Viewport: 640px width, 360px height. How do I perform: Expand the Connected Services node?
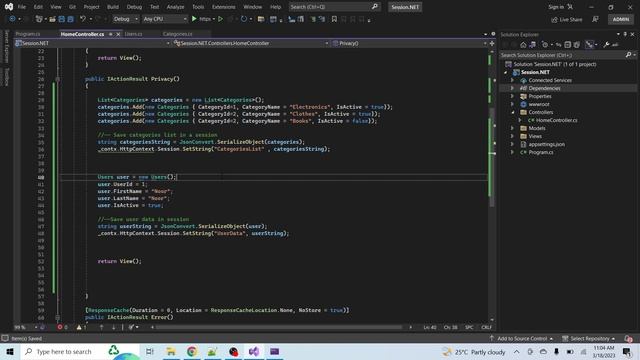pos(512,80)
